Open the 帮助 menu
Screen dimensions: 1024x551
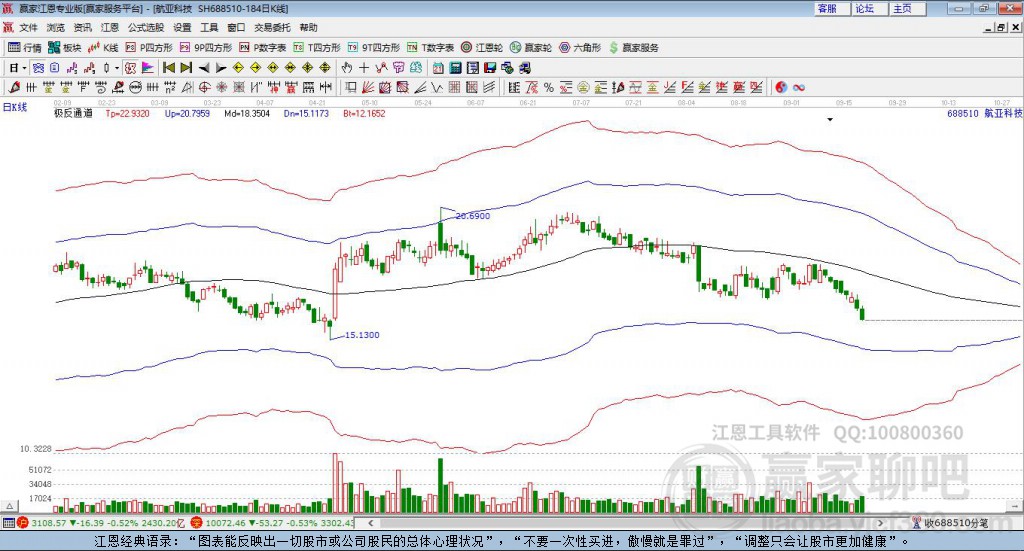point(308,27)
